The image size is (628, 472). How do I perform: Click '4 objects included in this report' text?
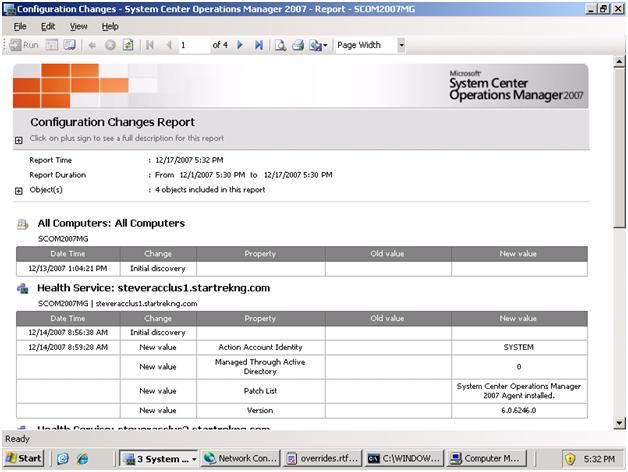(210, 190)
